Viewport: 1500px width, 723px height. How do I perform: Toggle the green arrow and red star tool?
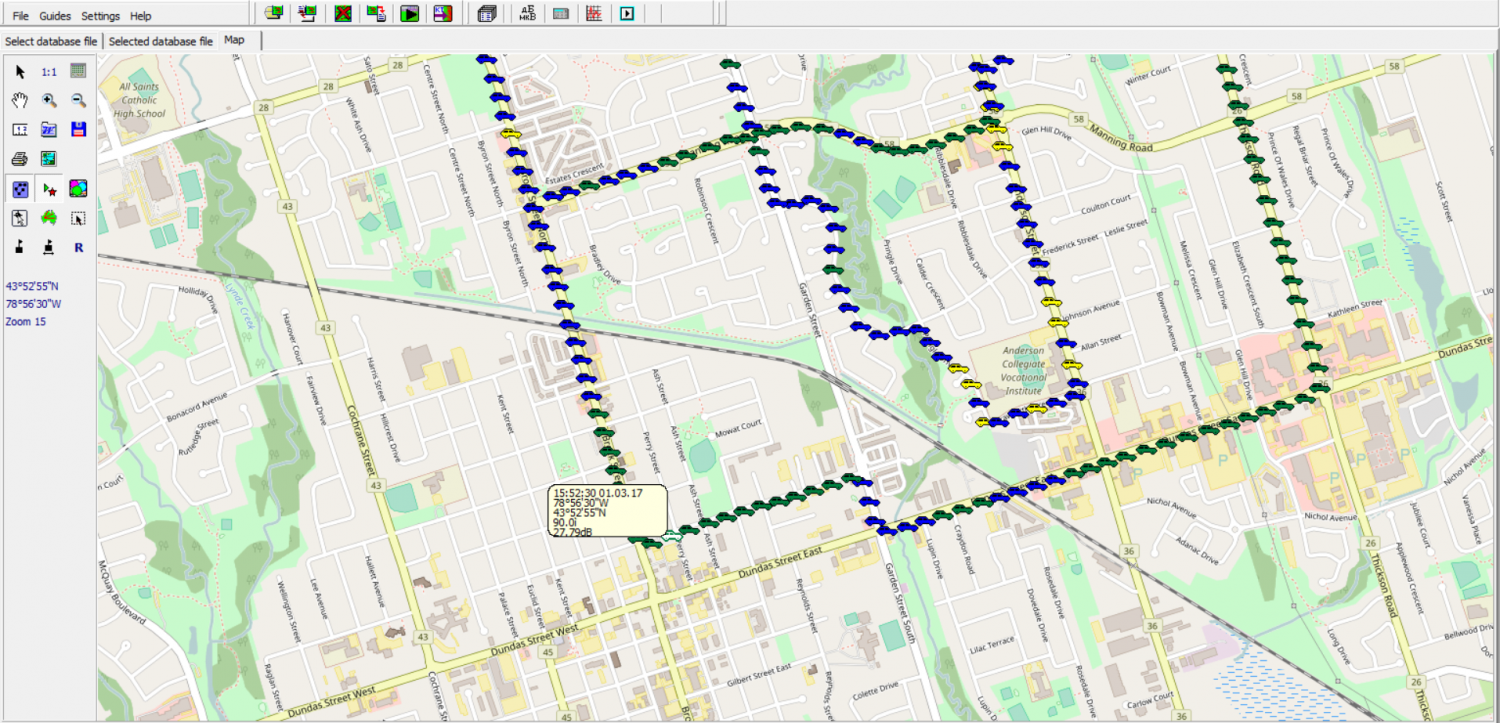pos(49,188)
